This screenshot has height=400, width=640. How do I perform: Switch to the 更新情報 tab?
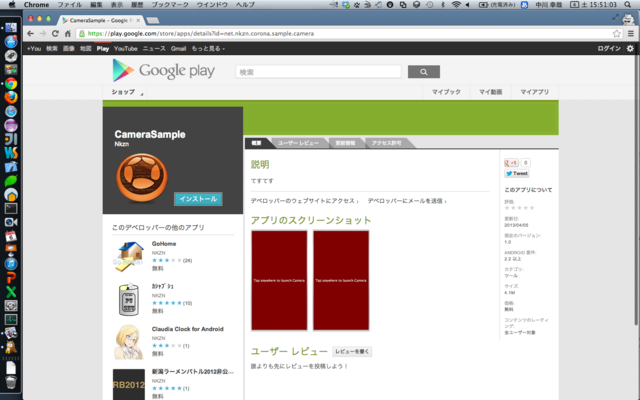pos(345,143)
